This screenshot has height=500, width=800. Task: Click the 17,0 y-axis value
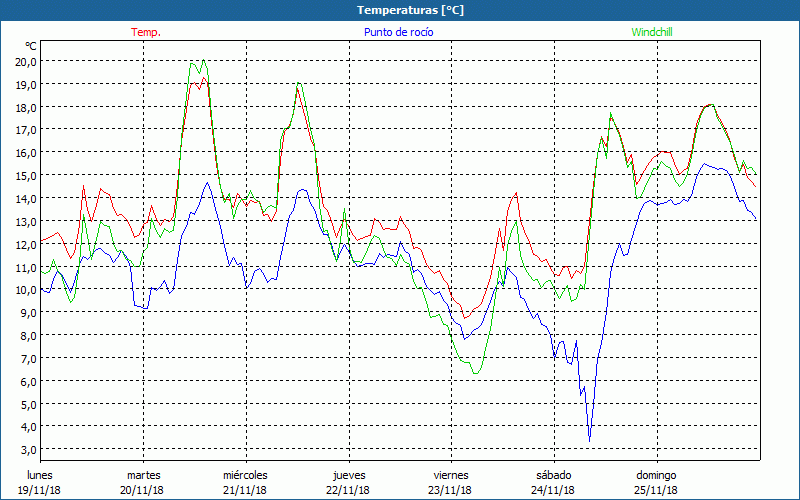pyautogui.click(x=27, y=130)
